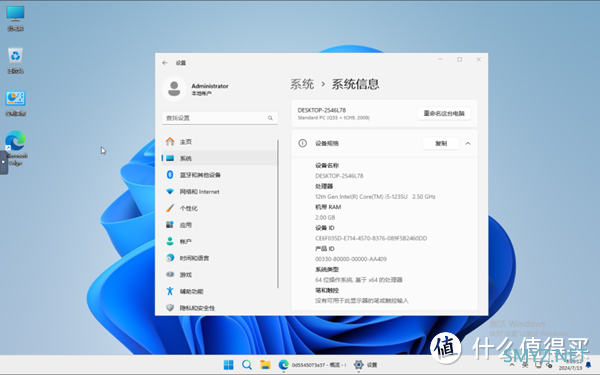Click the 2.00 GB RAM value

coord(325,217)
